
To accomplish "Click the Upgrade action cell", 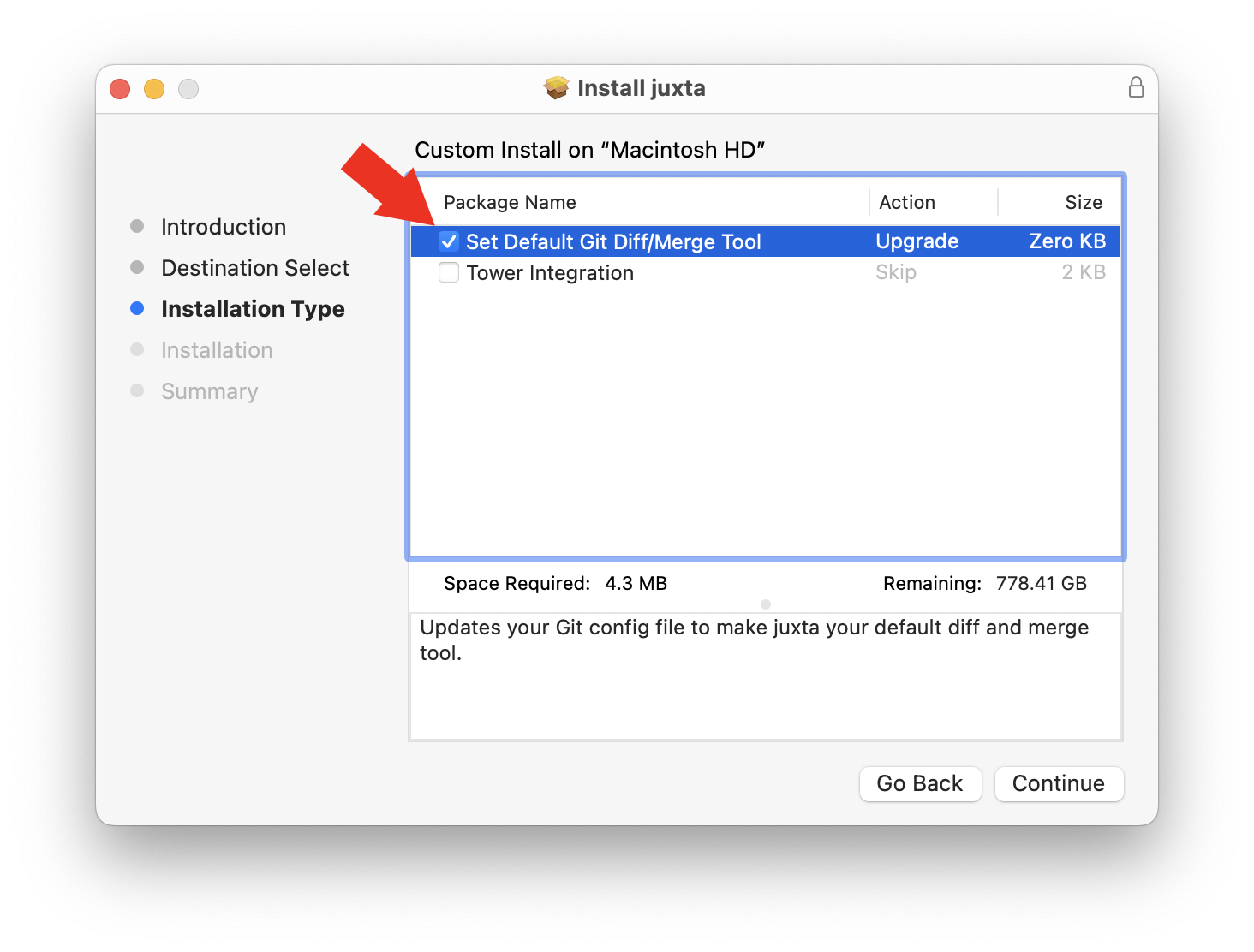I will [x=917, y=241].
